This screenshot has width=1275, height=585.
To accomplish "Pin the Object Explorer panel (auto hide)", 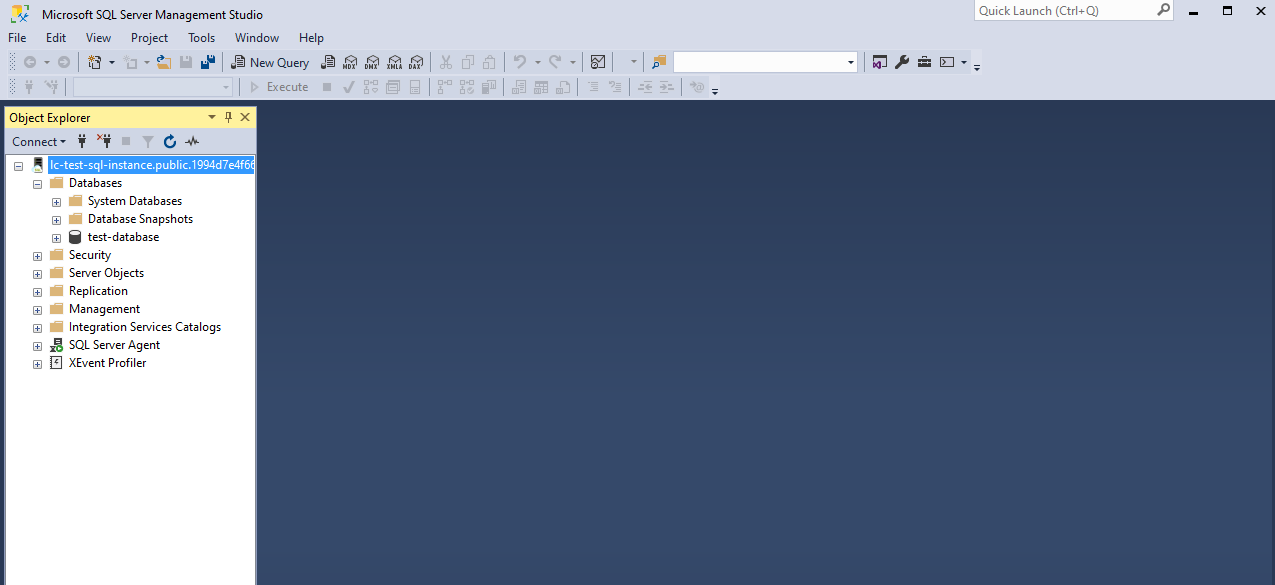I will coord(228,117).
